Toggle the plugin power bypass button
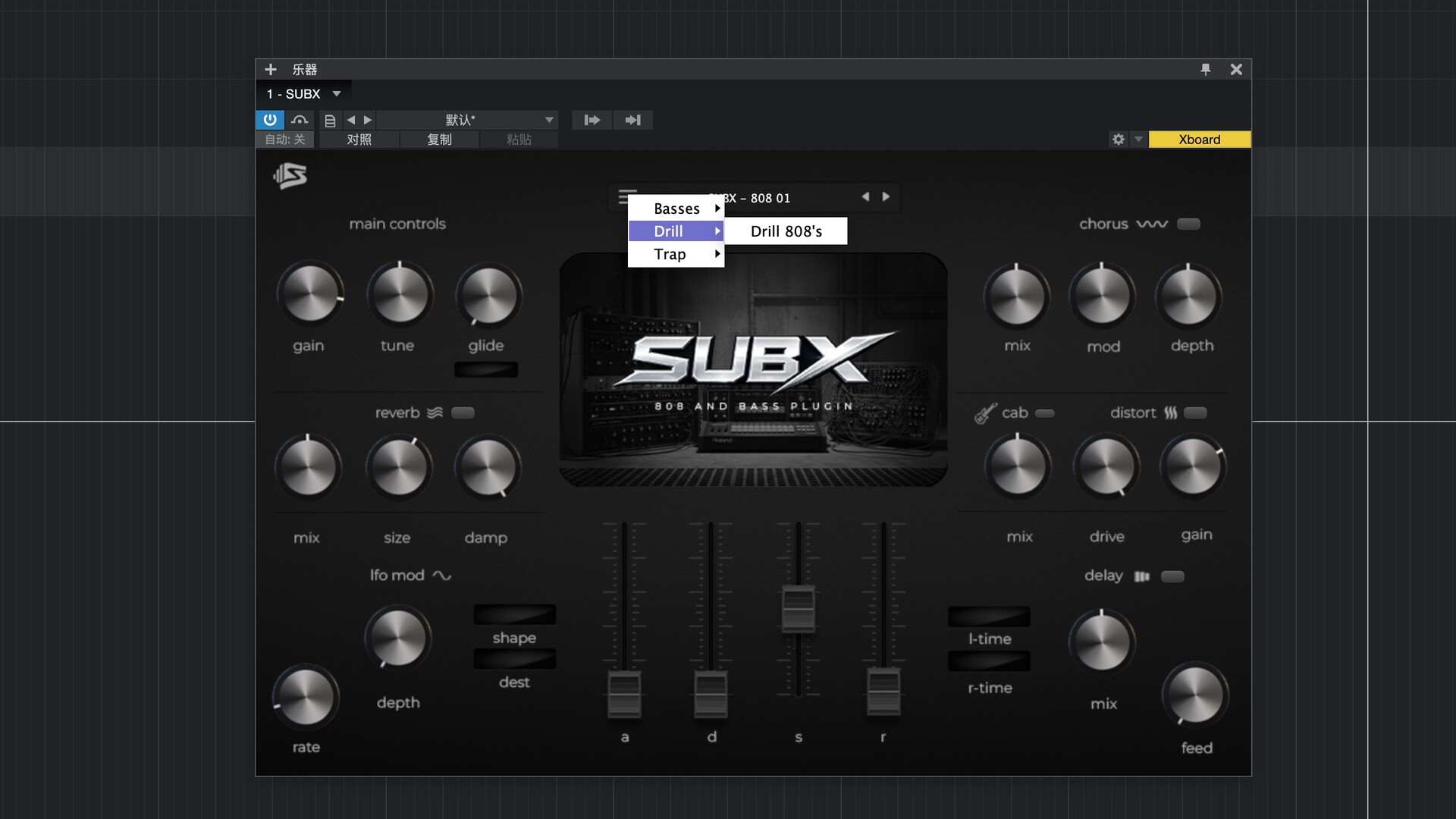The image size is (1456, 819). 270,120
